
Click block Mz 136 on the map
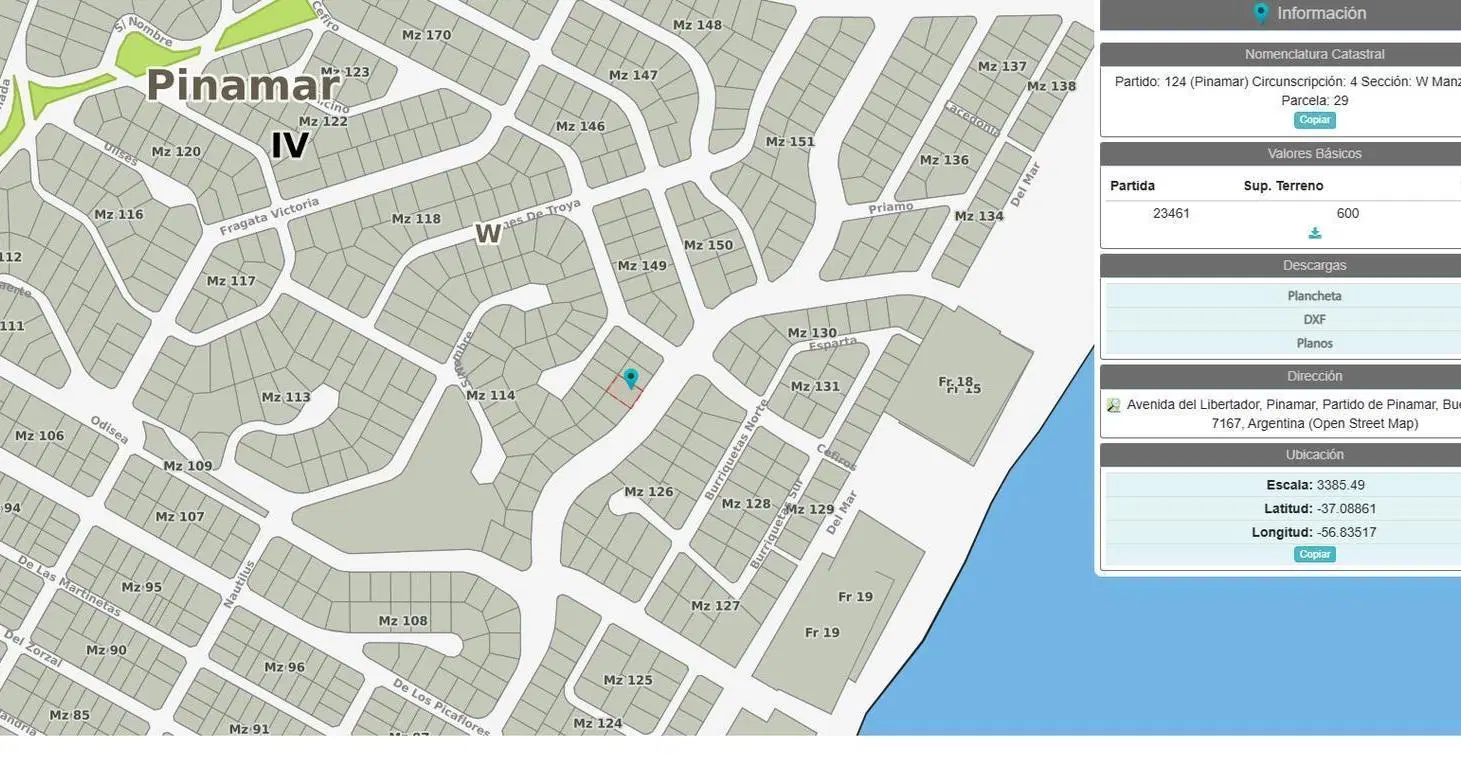944,160
